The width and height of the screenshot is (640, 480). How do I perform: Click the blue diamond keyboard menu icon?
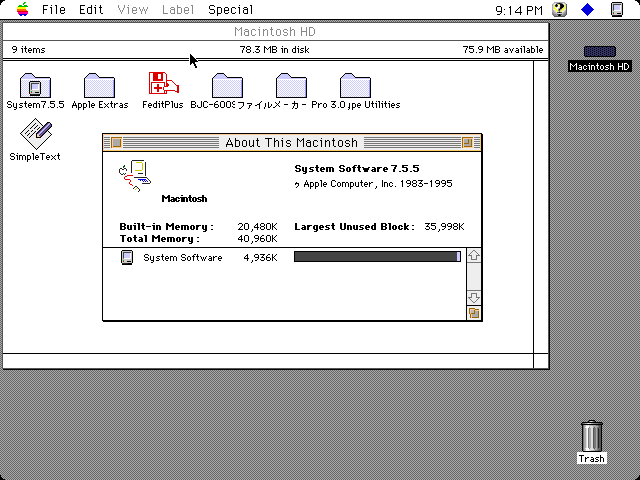coord(587,9)
